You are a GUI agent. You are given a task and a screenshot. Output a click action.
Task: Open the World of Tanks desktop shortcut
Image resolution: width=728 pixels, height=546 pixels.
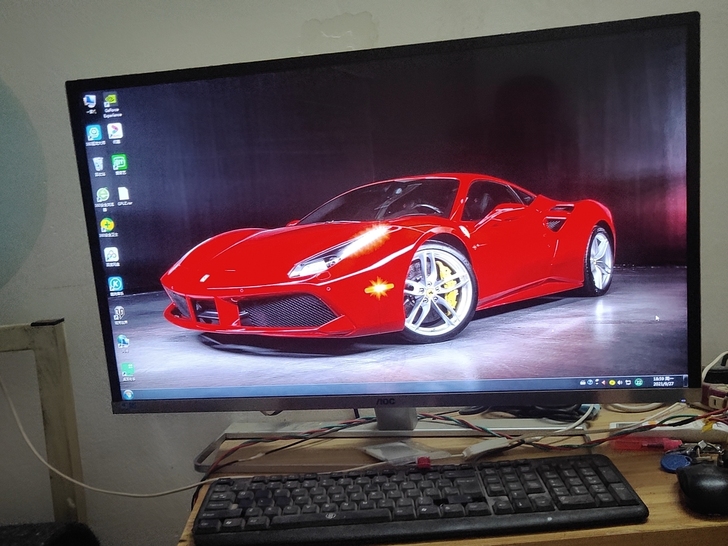click(119, 313)
